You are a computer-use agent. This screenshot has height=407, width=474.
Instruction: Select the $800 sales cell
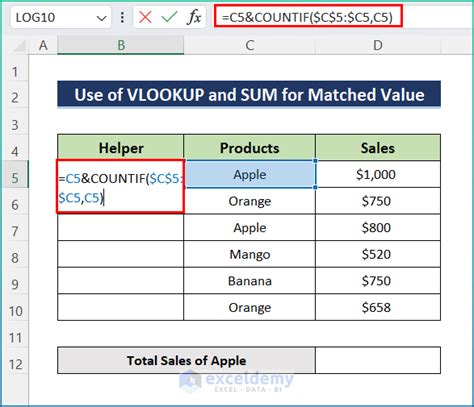(378, 228)
